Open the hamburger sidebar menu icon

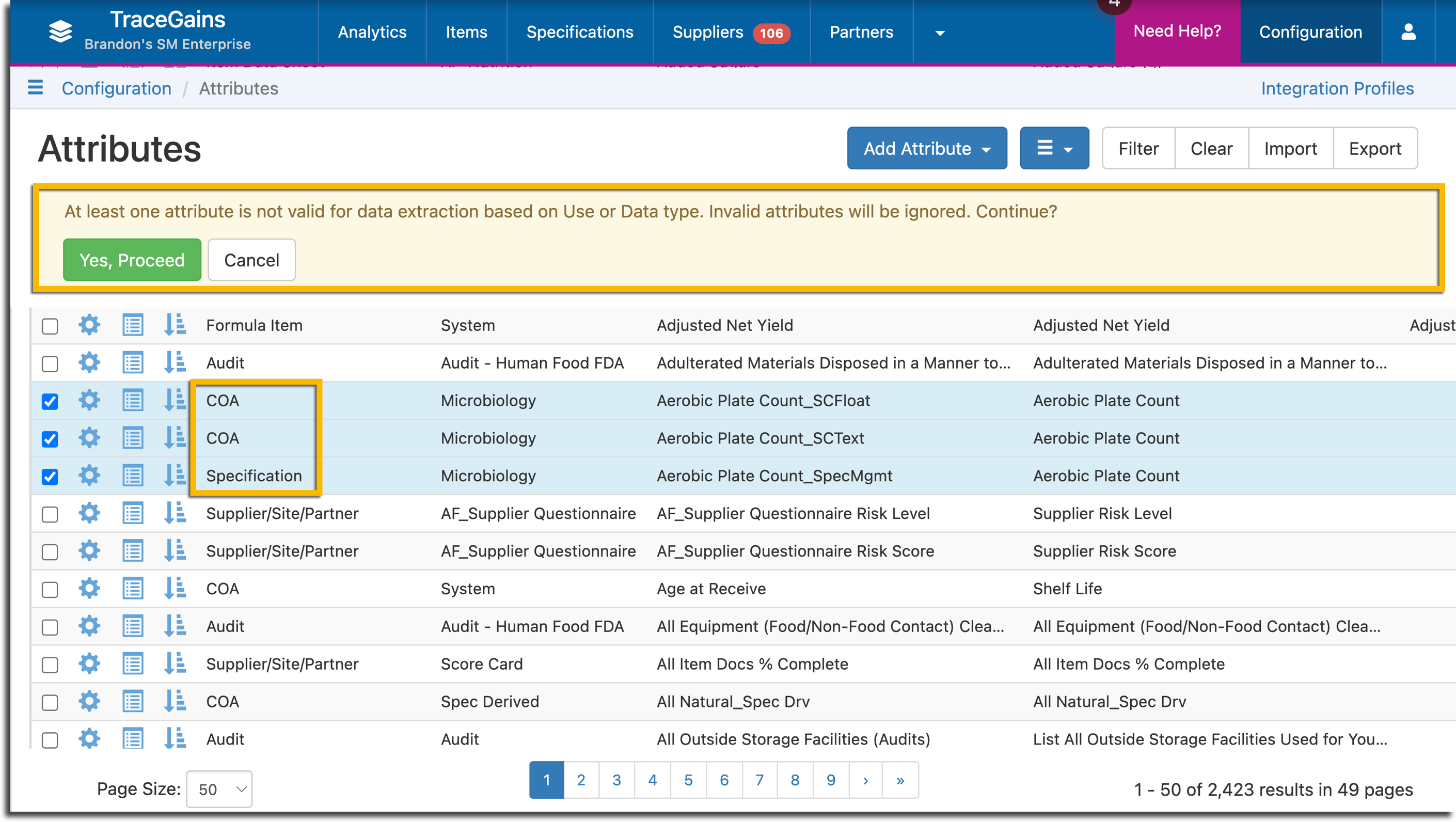(x=36, y=88)
